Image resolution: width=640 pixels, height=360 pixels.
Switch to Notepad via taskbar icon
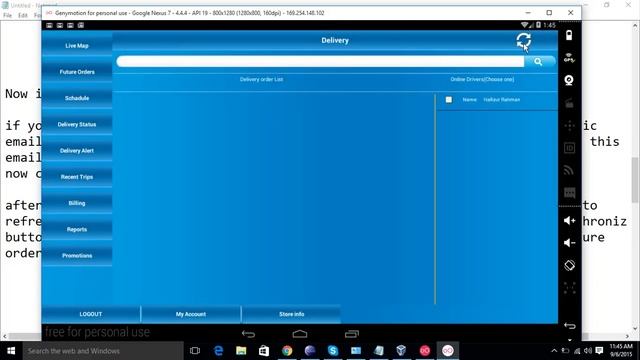click(379, 351)
